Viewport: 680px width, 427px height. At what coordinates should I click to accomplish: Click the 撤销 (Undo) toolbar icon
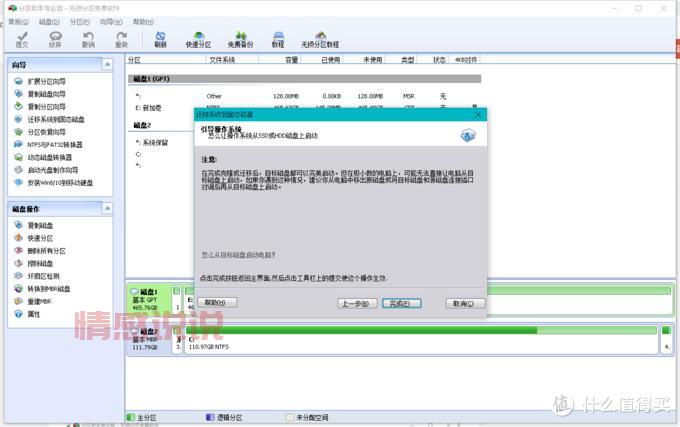[x=88, y=38]
